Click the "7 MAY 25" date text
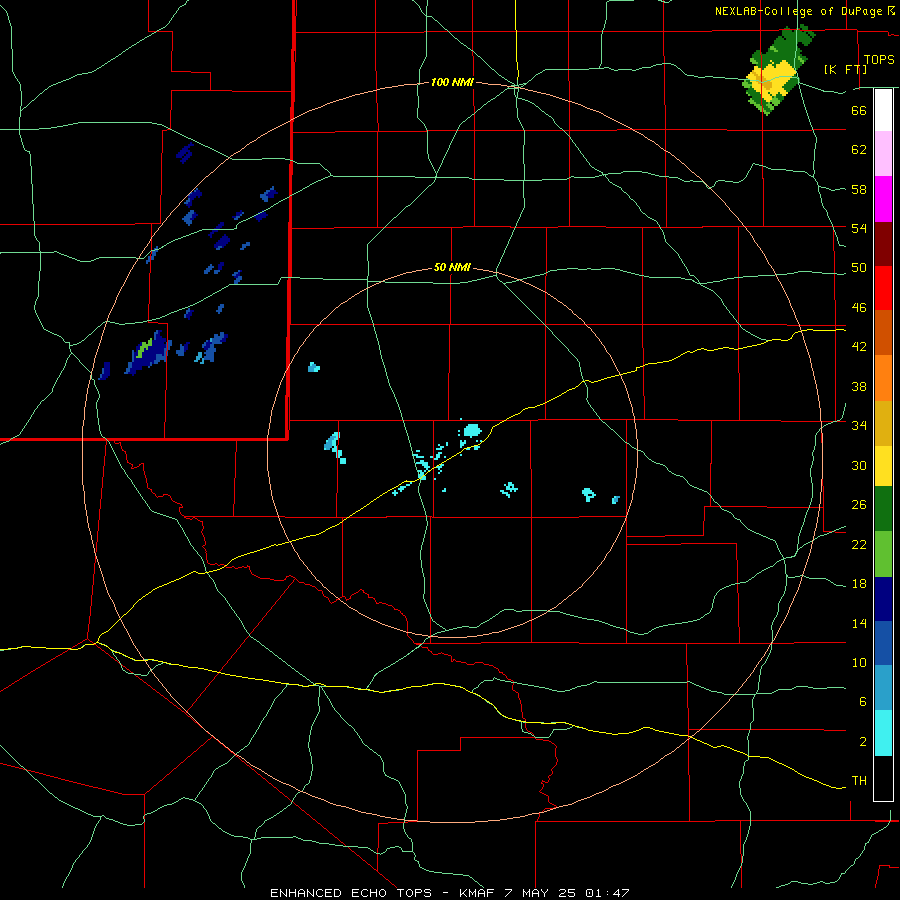The width and height of the screenshot is (900, 900). pyautogui.click(x=542, y=893)
